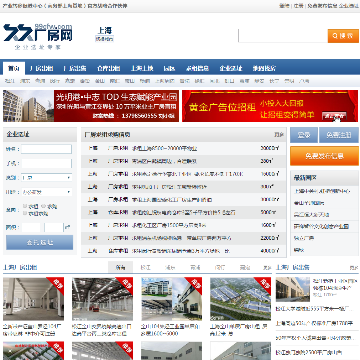Check the first 求租 checkbox in site-selection form
Image resolution: width=360 pixels, height=360 pixels.
(25, 206)
